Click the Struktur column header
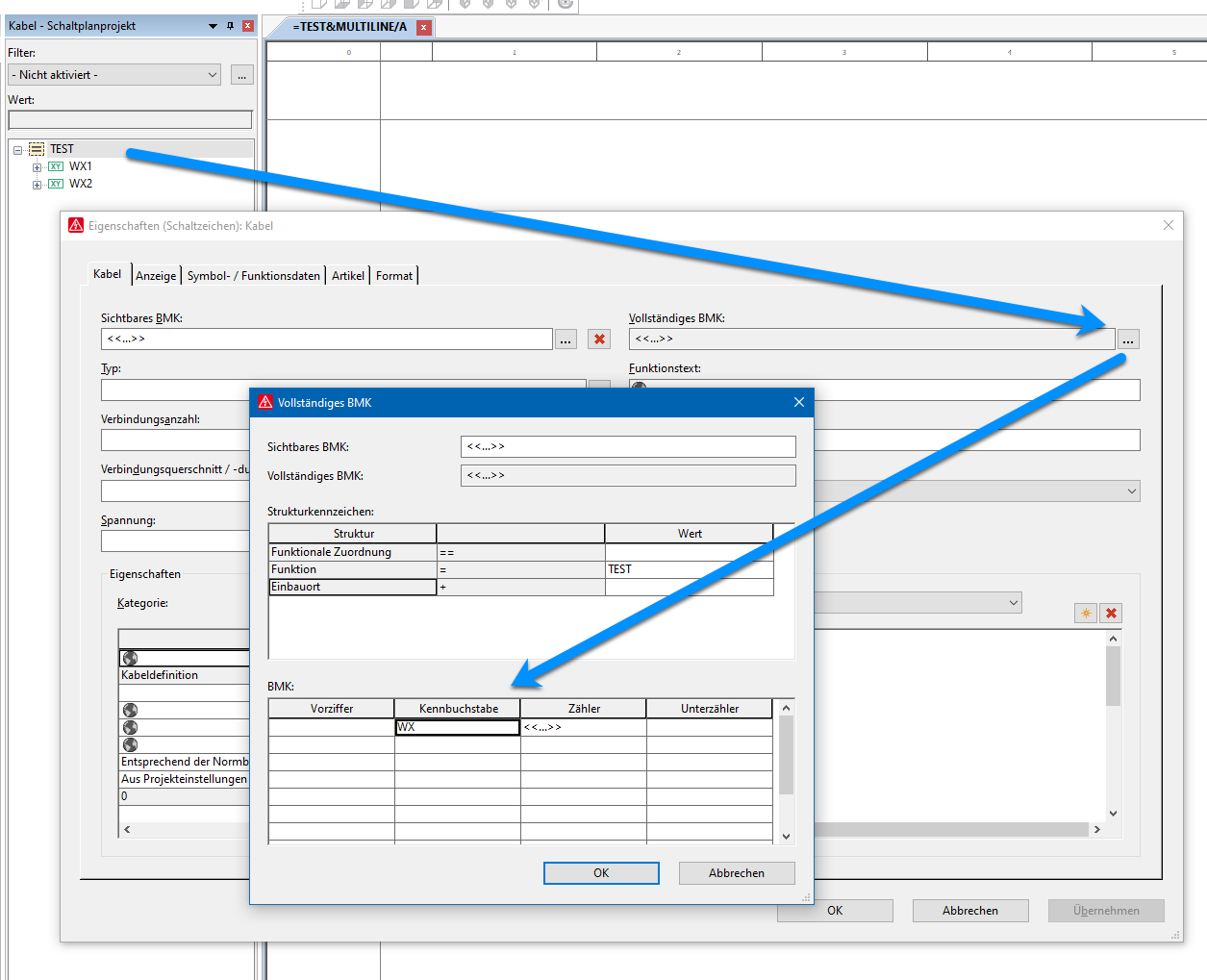1207x980 pixels. click(x=353, y=534)
